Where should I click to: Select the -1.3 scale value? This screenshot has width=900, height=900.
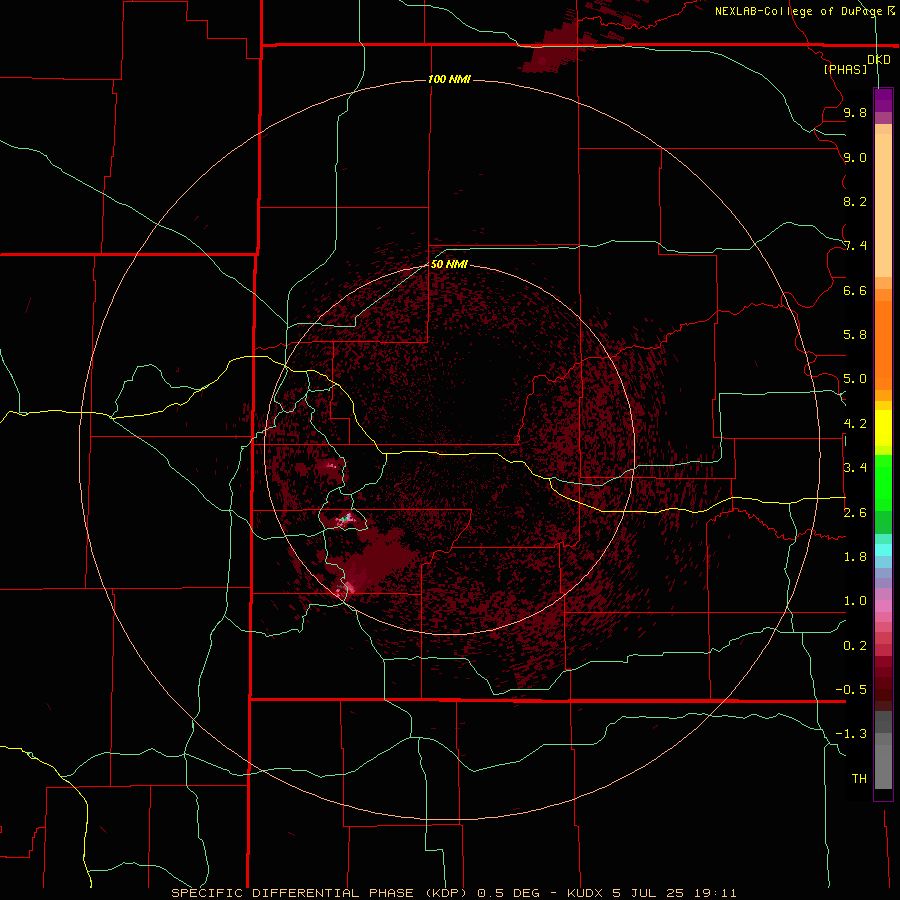click(851, 734)
